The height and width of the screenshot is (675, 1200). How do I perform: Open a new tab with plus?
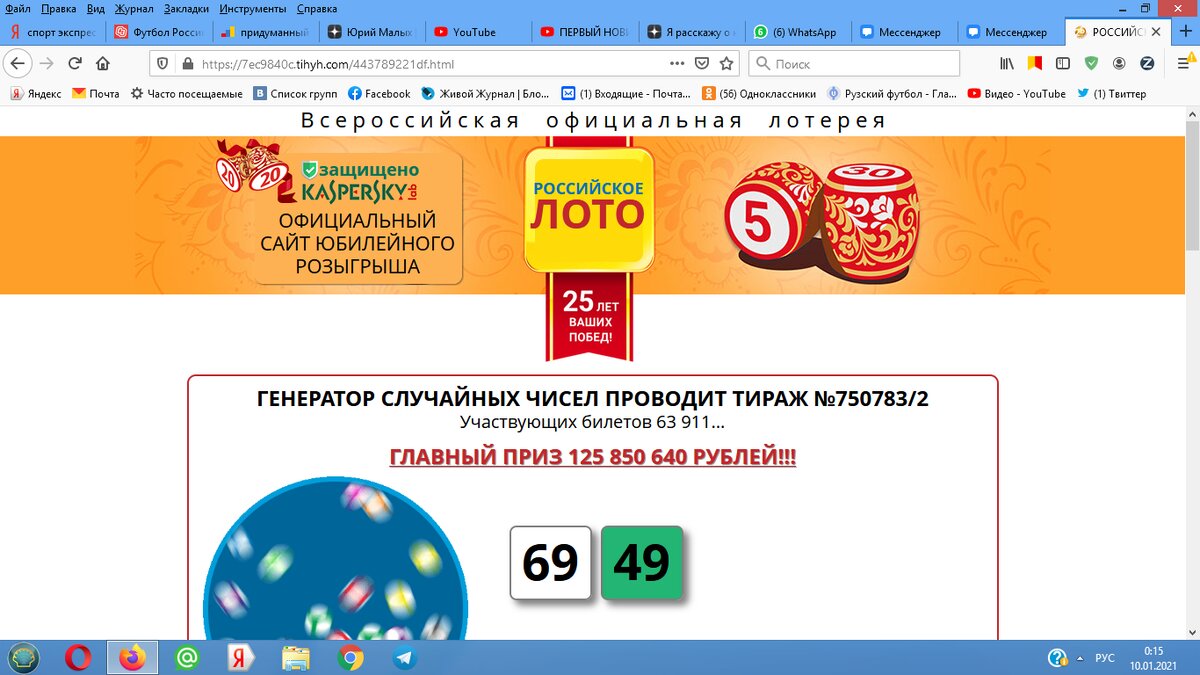[1186, 31]
